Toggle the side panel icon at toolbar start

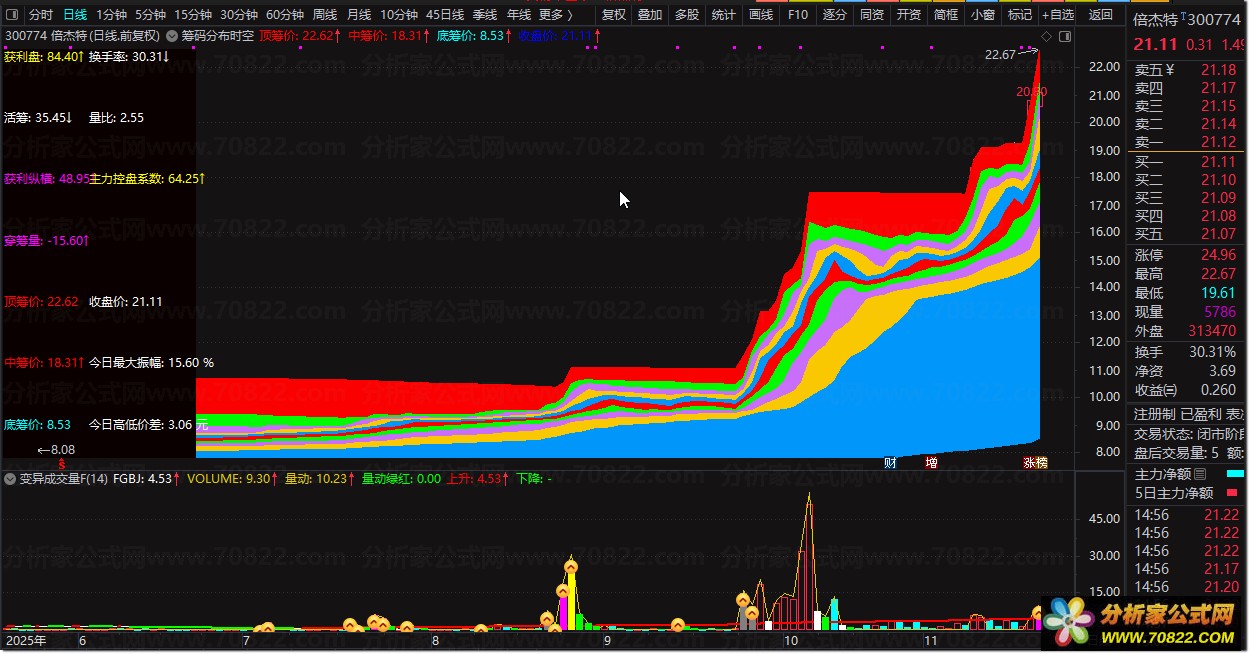[x=12, y=15]
